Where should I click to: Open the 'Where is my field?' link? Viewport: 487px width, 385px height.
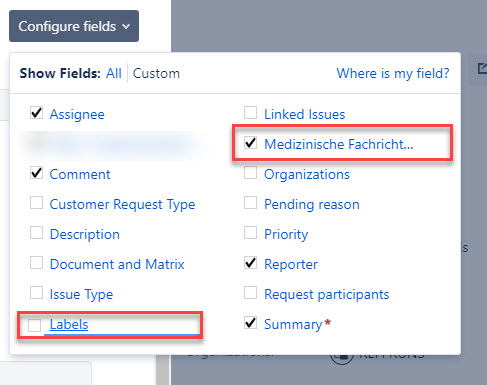click(x=393, y=73)
